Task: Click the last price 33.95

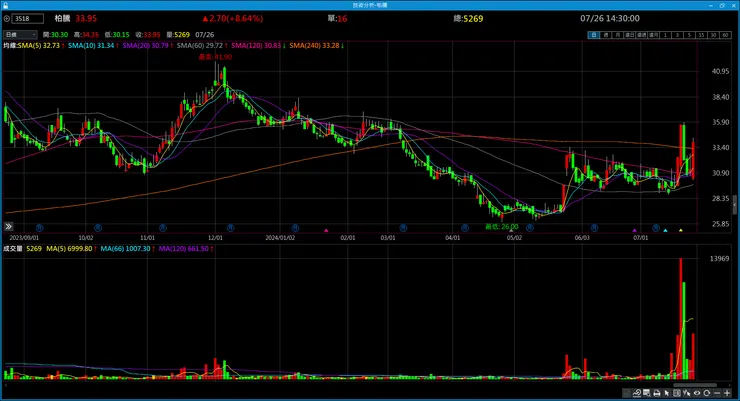Action: pos(86,18)
